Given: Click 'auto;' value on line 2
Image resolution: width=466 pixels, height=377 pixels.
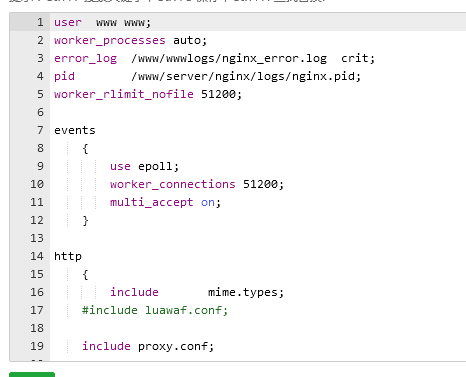Looking at the screenshot, I should pos(190,40).
